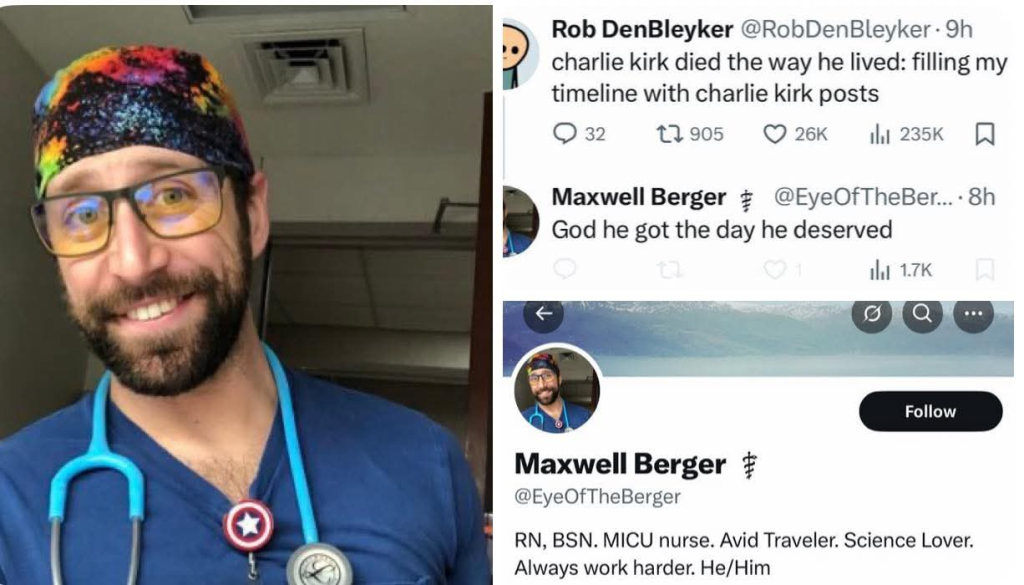Like the charlie kirk timeline tweet
1024x585 pixels.
pos(795,134)
